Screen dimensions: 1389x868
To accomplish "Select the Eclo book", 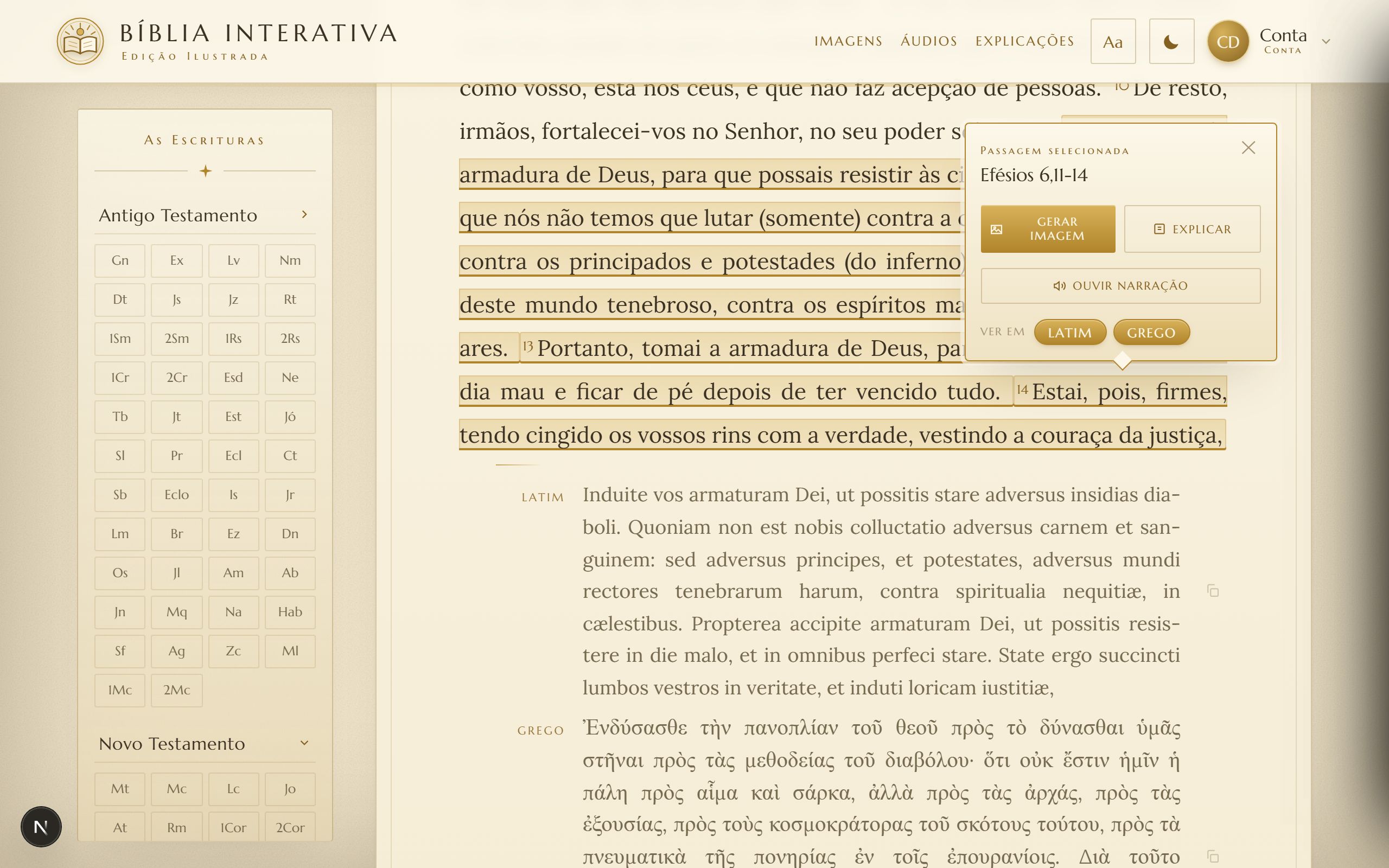I will pyautogui.click(x=177, y=495).
